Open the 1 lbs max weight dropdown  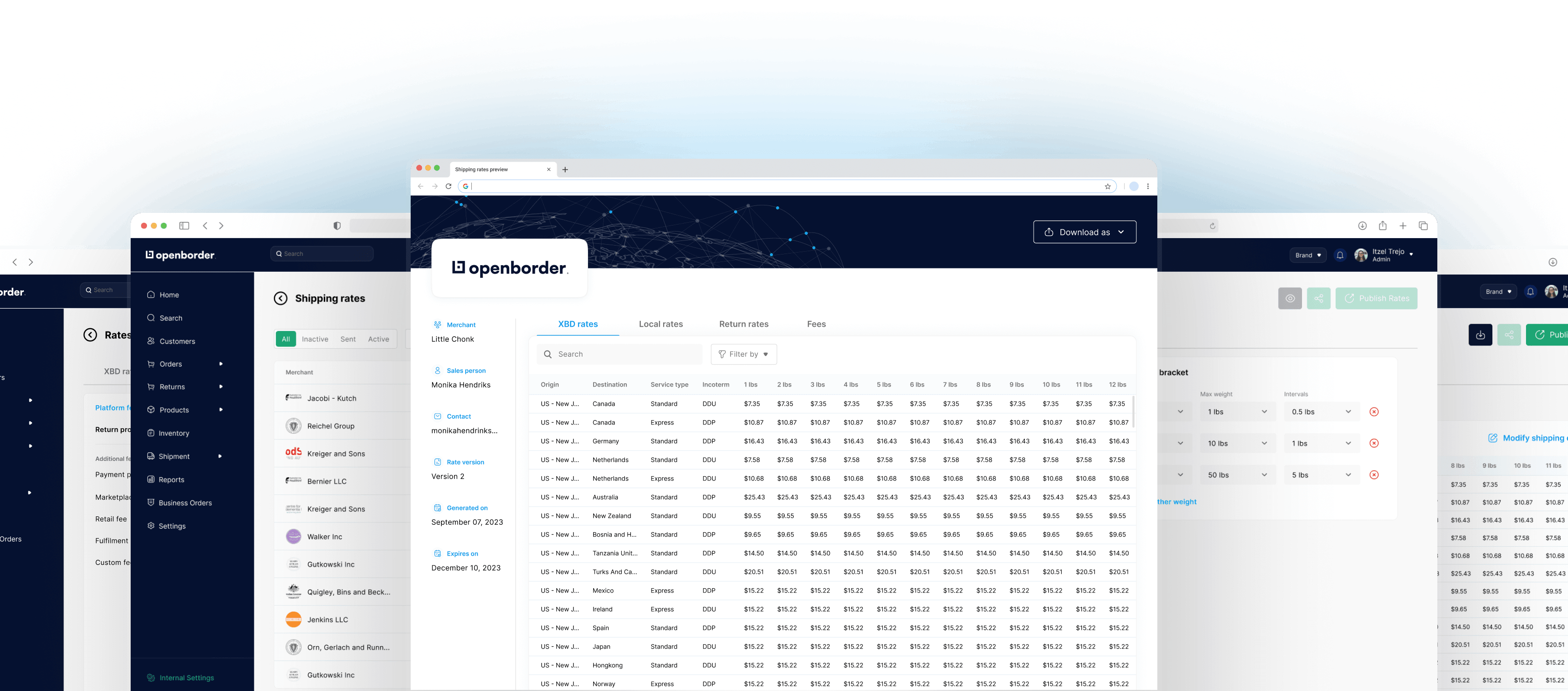coord(1238,411)
